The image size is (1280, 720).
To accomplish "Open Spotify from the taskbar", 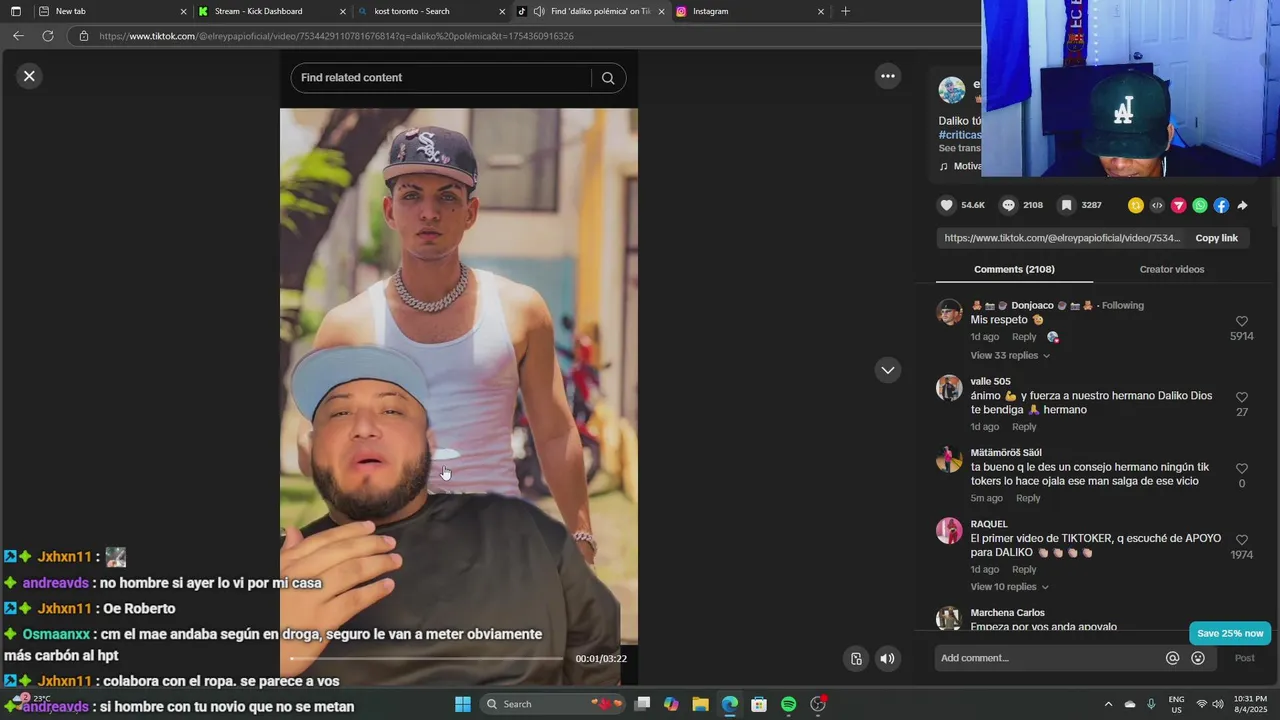I will (788, 704).
